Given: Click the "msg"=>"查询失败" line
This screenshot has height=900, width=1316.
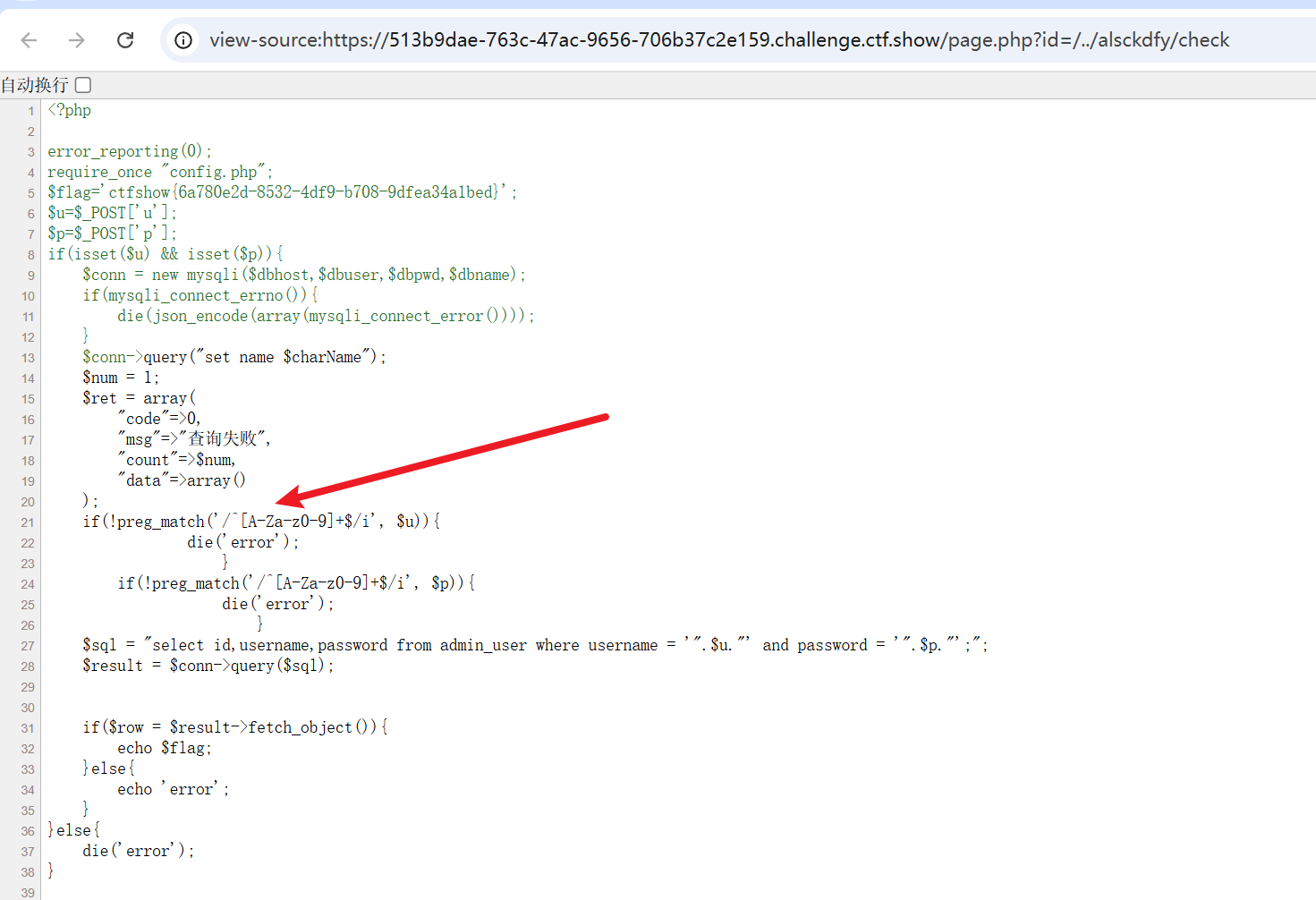Looking at the screenshot, I should tap(194, 438).
